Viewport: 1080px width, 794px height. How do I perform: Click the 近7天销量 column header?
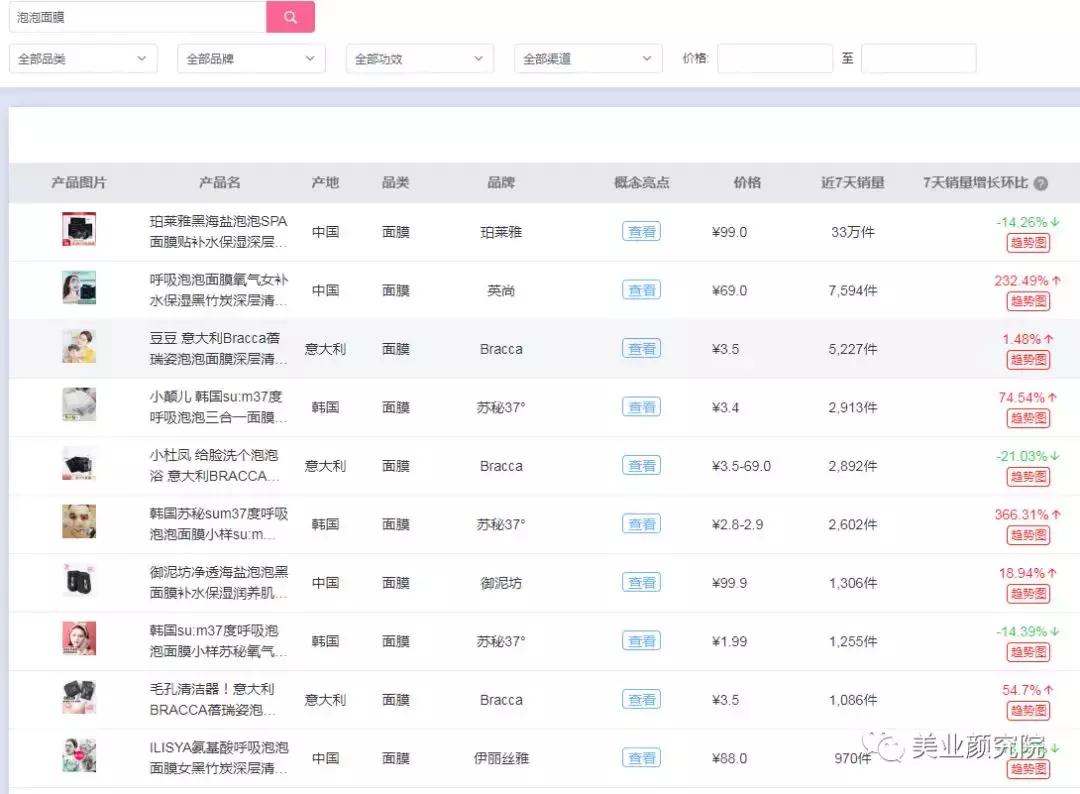point(851,182)
